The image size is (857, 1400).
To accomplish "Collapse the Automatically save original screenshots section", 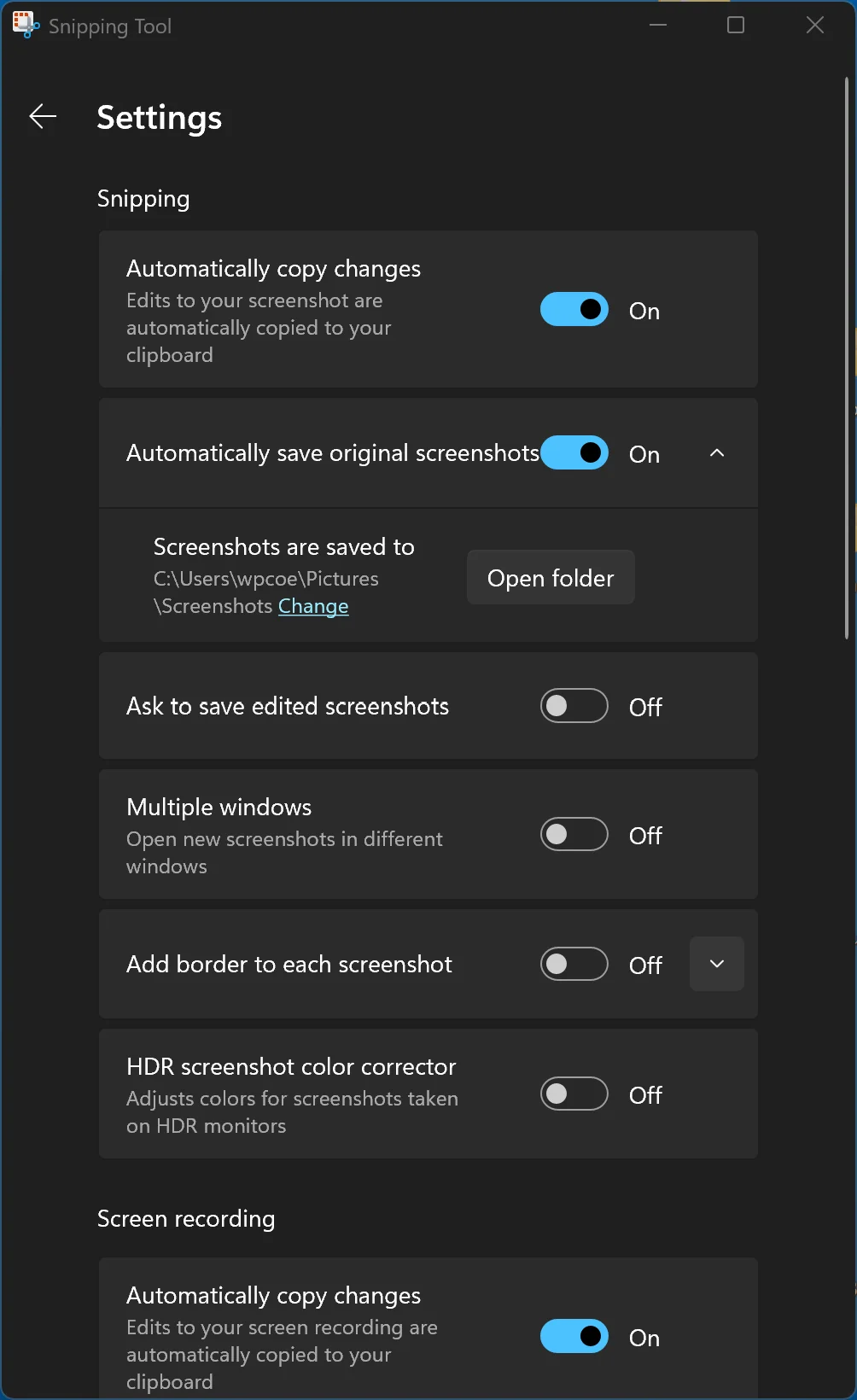I will pyautogui.click(x=717, y=453).
